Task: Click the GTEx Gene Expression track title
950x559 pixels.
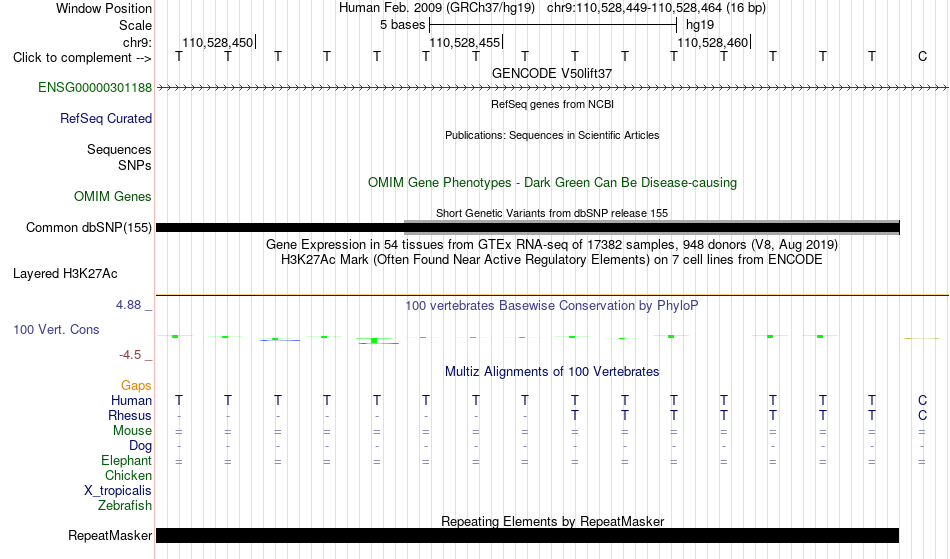Action: (552, 245)
